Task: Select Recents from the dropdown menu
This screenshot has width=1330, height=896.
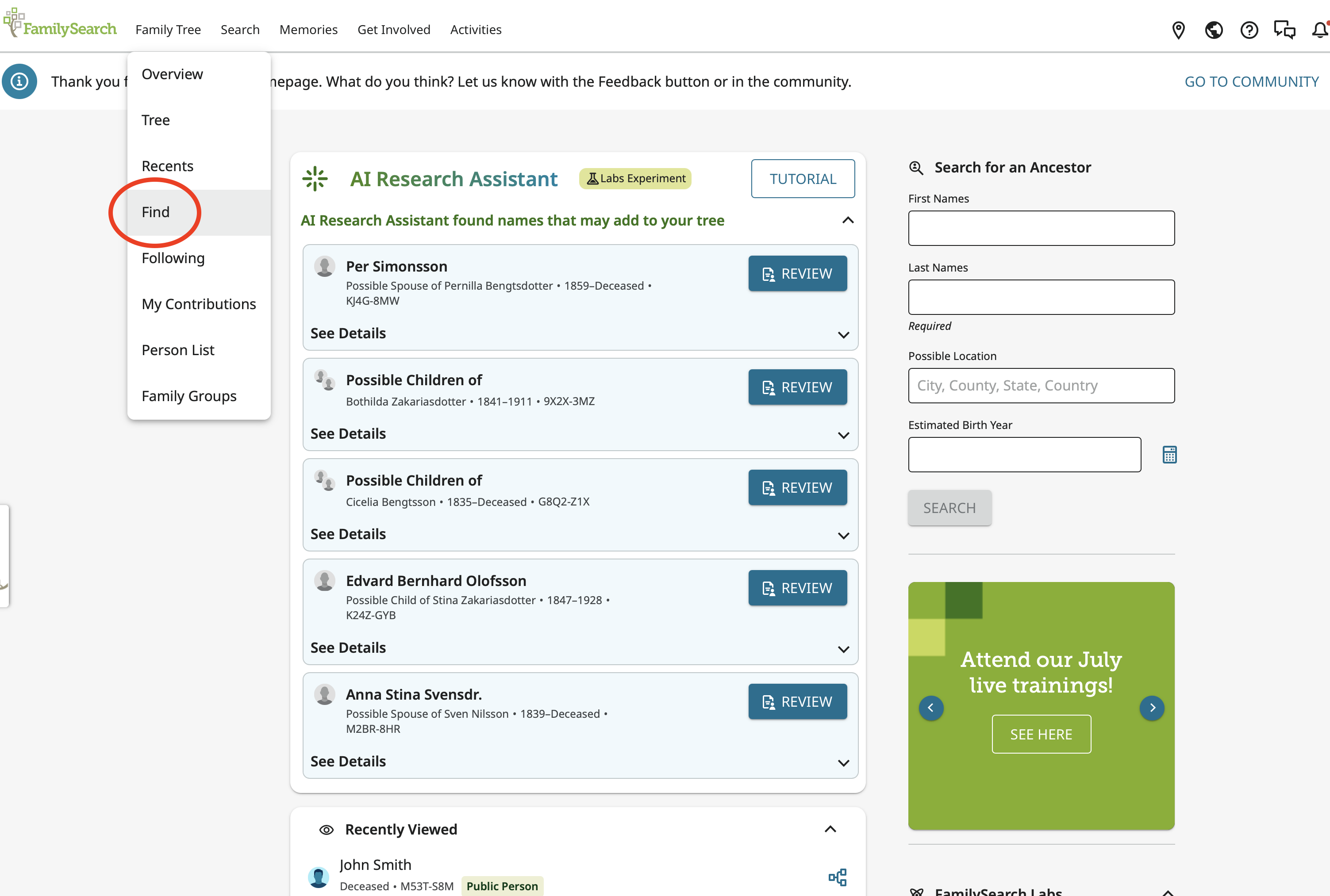Action: 199,166
